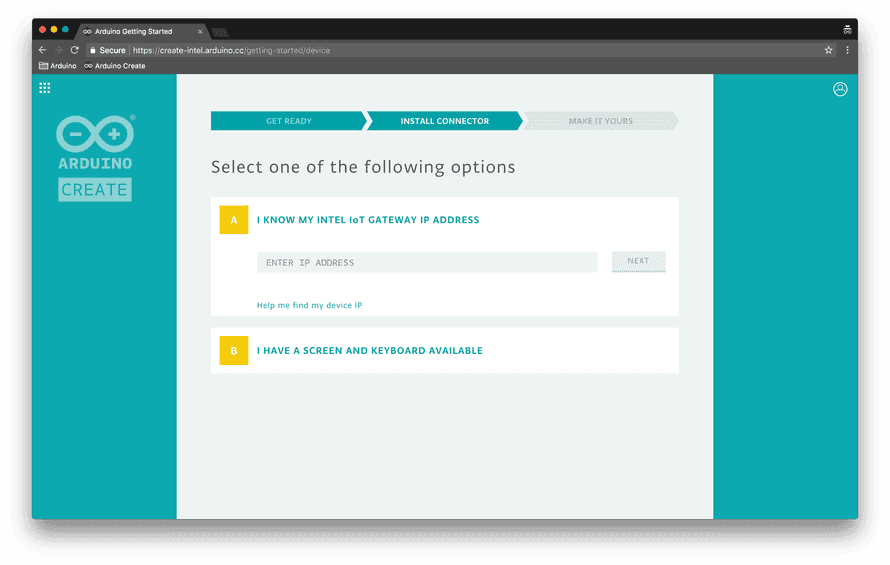Screen dimensions: 890x565
Task: Open the Chrome three-dot menu
Action: point(848,50)
